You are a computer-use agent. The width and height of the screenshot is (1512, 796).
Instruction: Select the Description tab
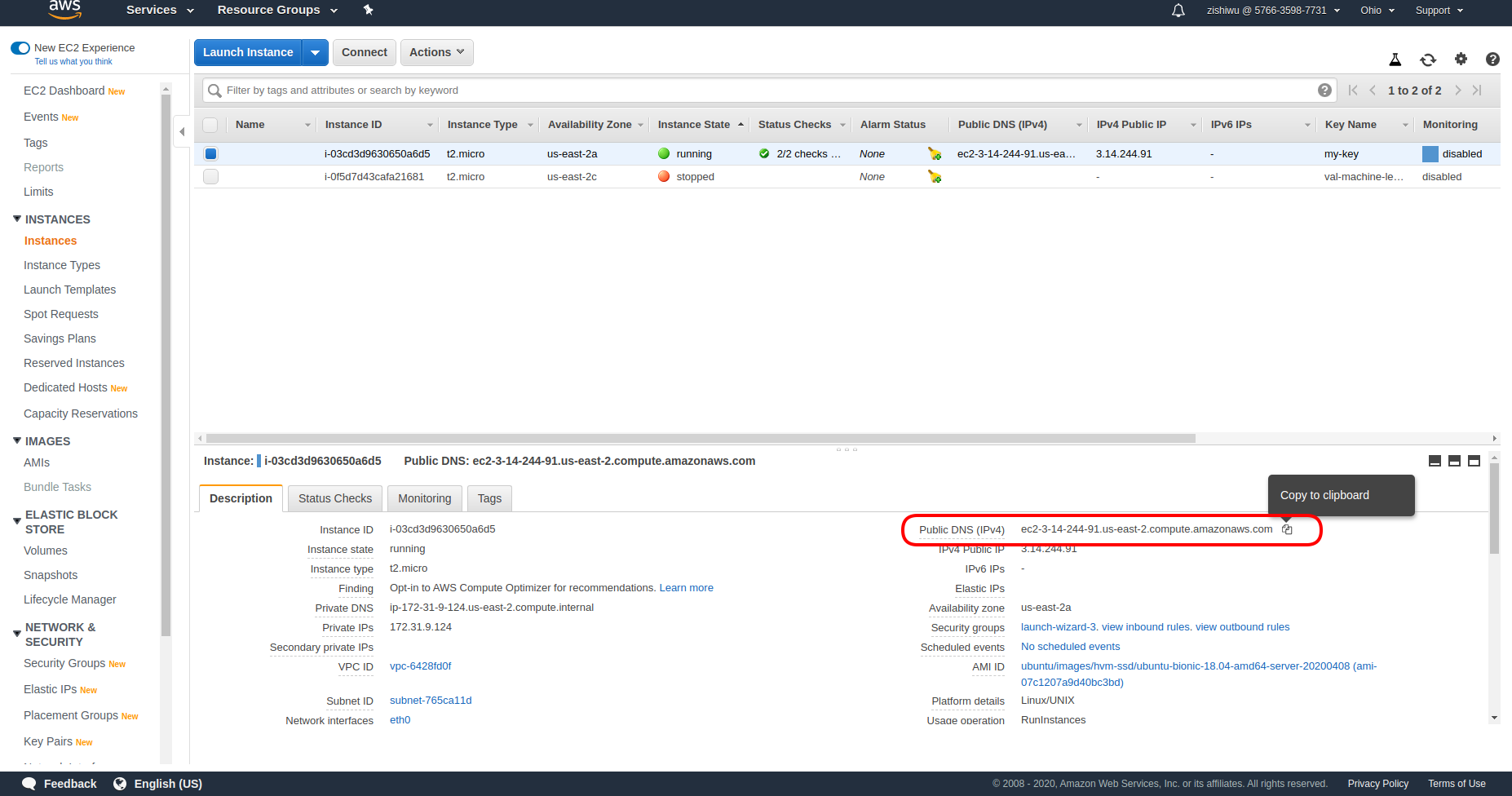241,498
